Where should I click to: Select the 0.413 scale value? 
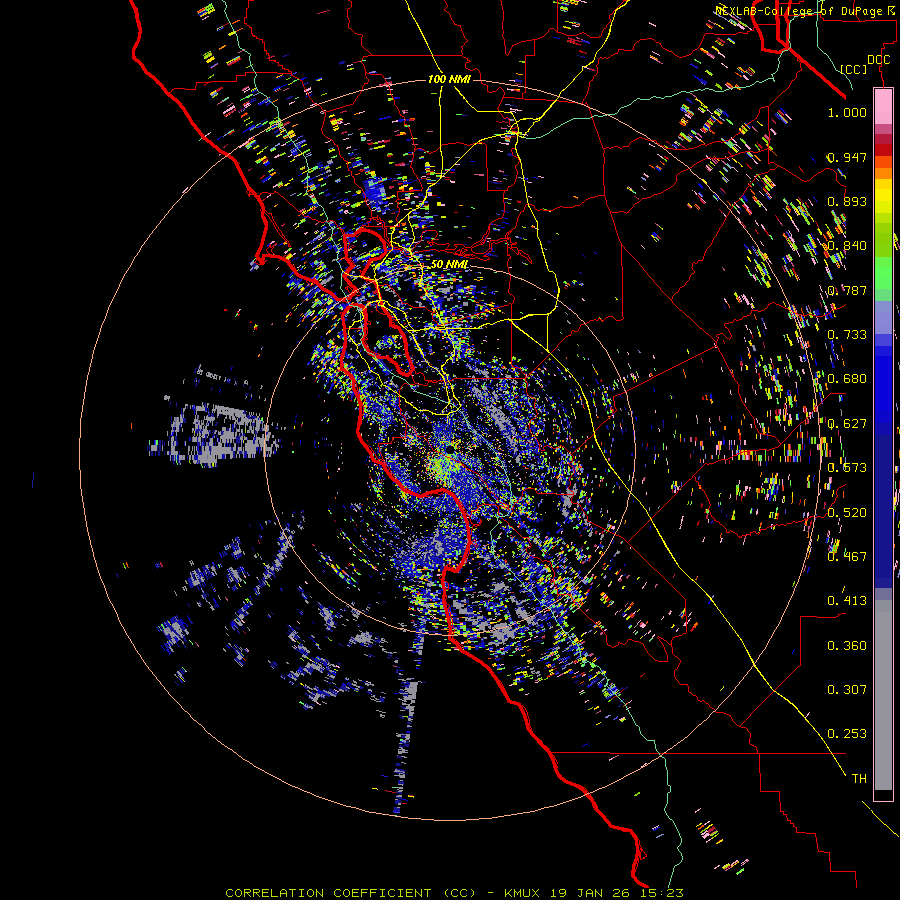click(x=847, y=601)
